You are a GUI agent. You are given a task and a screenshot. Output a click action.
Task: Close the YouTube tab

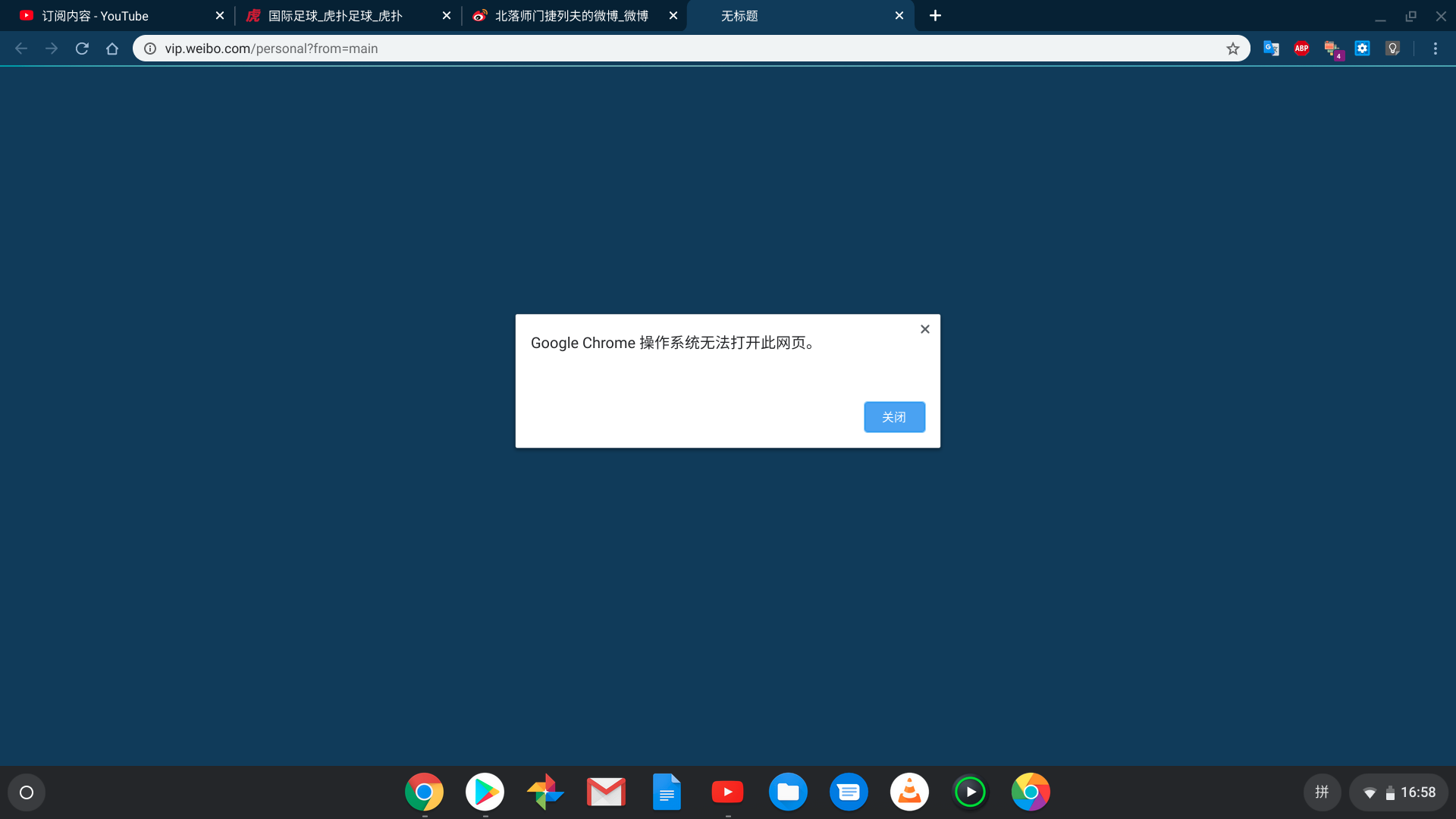(x=220, y=16)
